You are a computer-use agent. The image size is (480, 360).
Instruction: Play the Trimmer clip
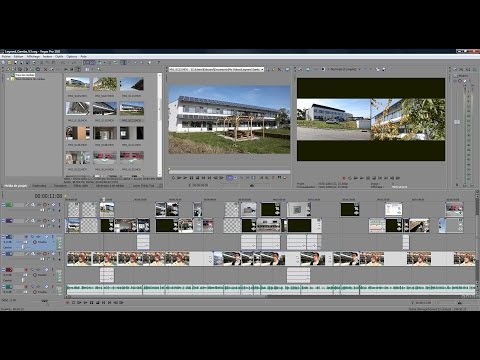coord(185,178)
